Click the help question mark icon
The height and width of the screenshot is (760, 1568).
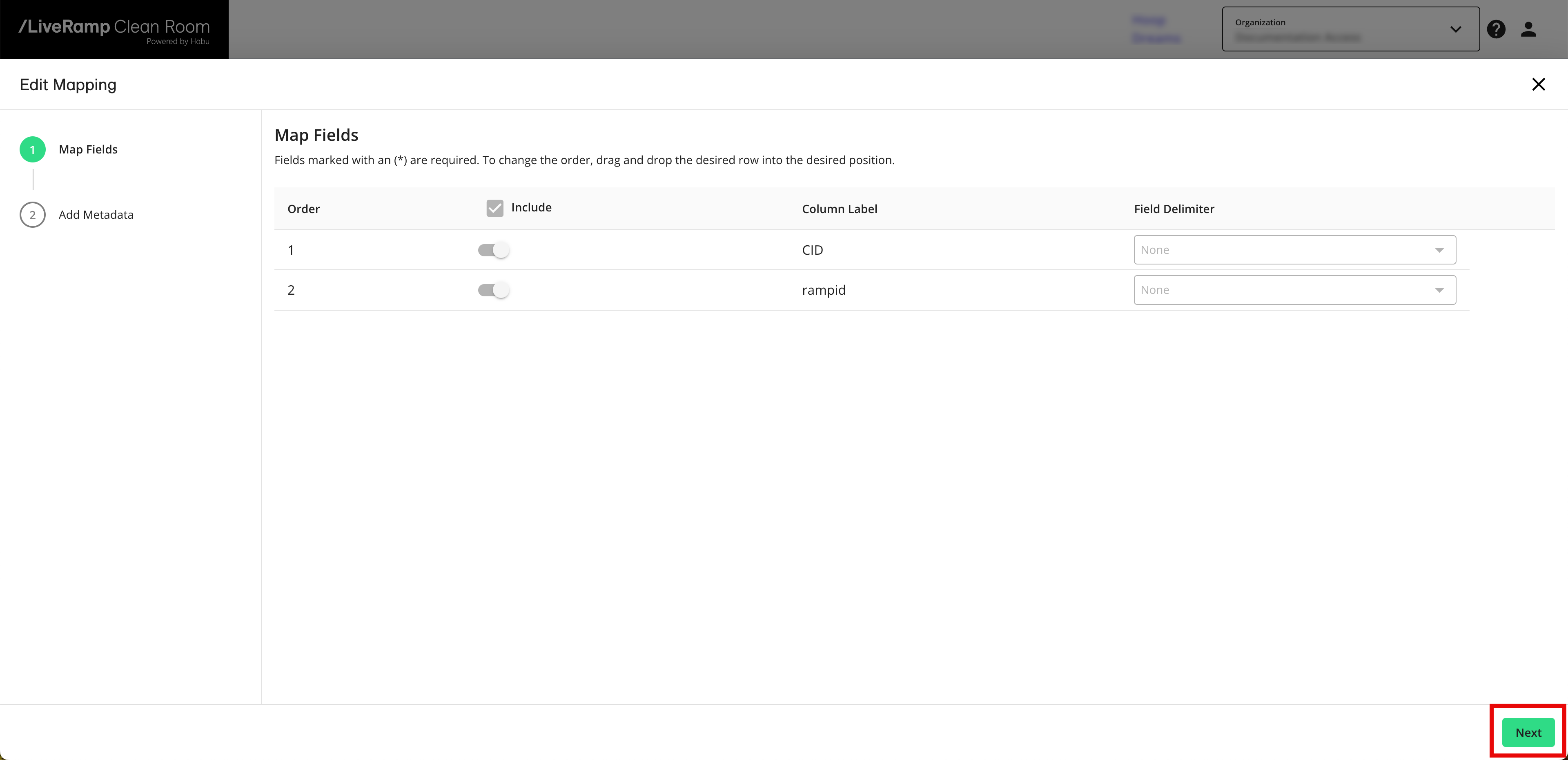click(x=1496, y=29)
